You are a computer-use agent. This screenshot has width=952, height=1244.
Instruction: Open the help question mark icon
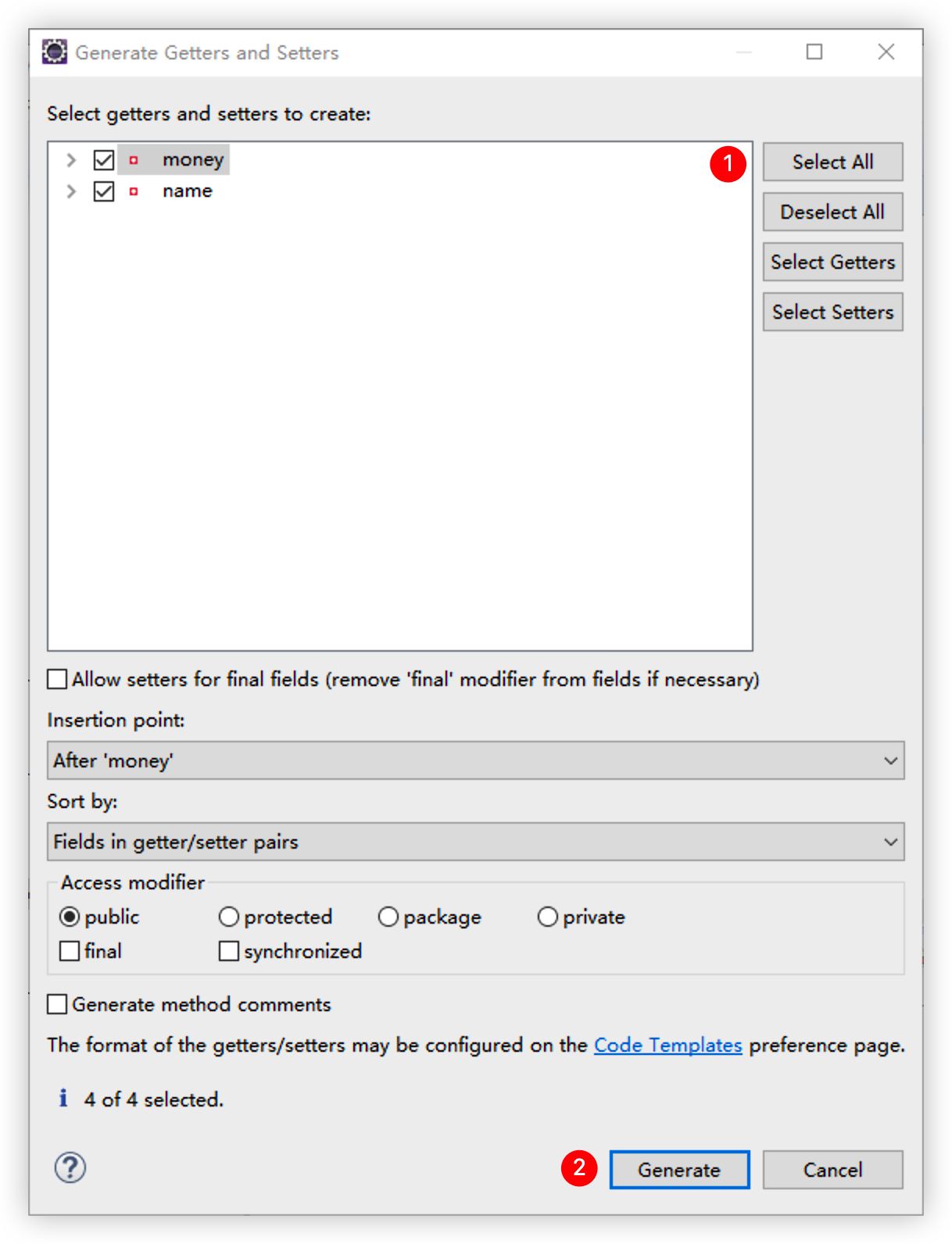(x=70, y=1168)
